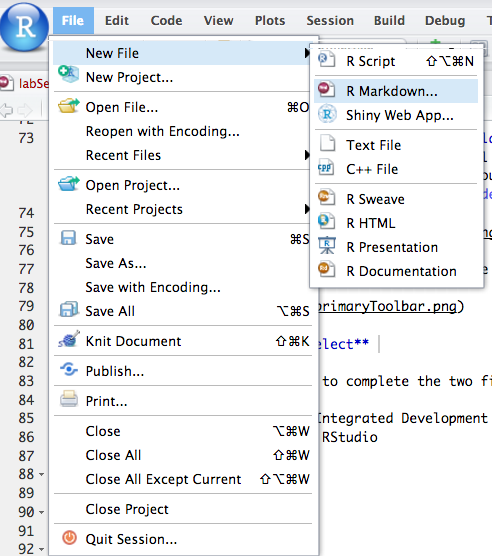The image size is (492, 556).
Task: Open the Session menu
Action: [330, 21]
